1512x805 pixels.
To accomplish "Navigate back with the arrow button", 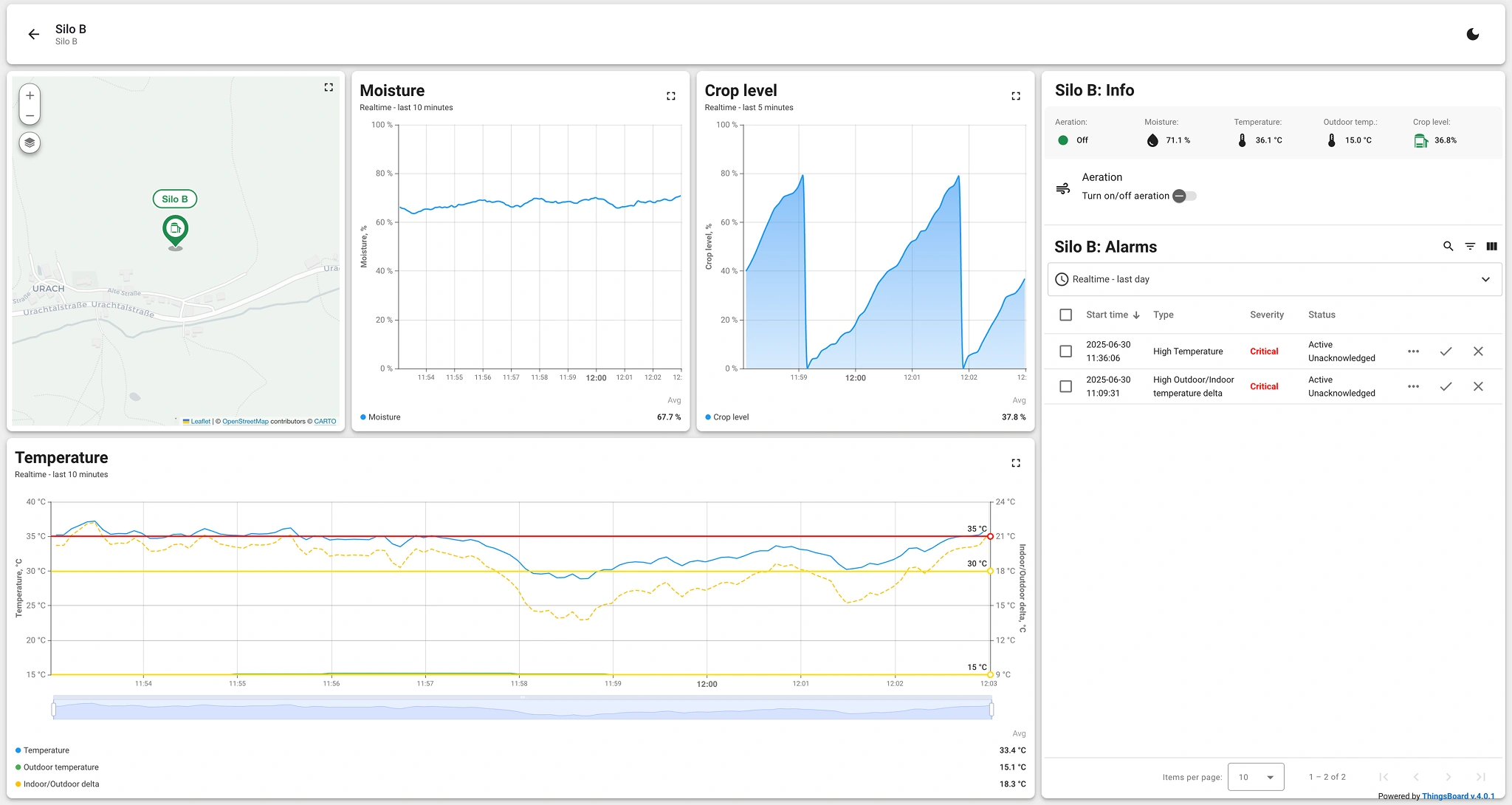I will [x=33, y=34].
